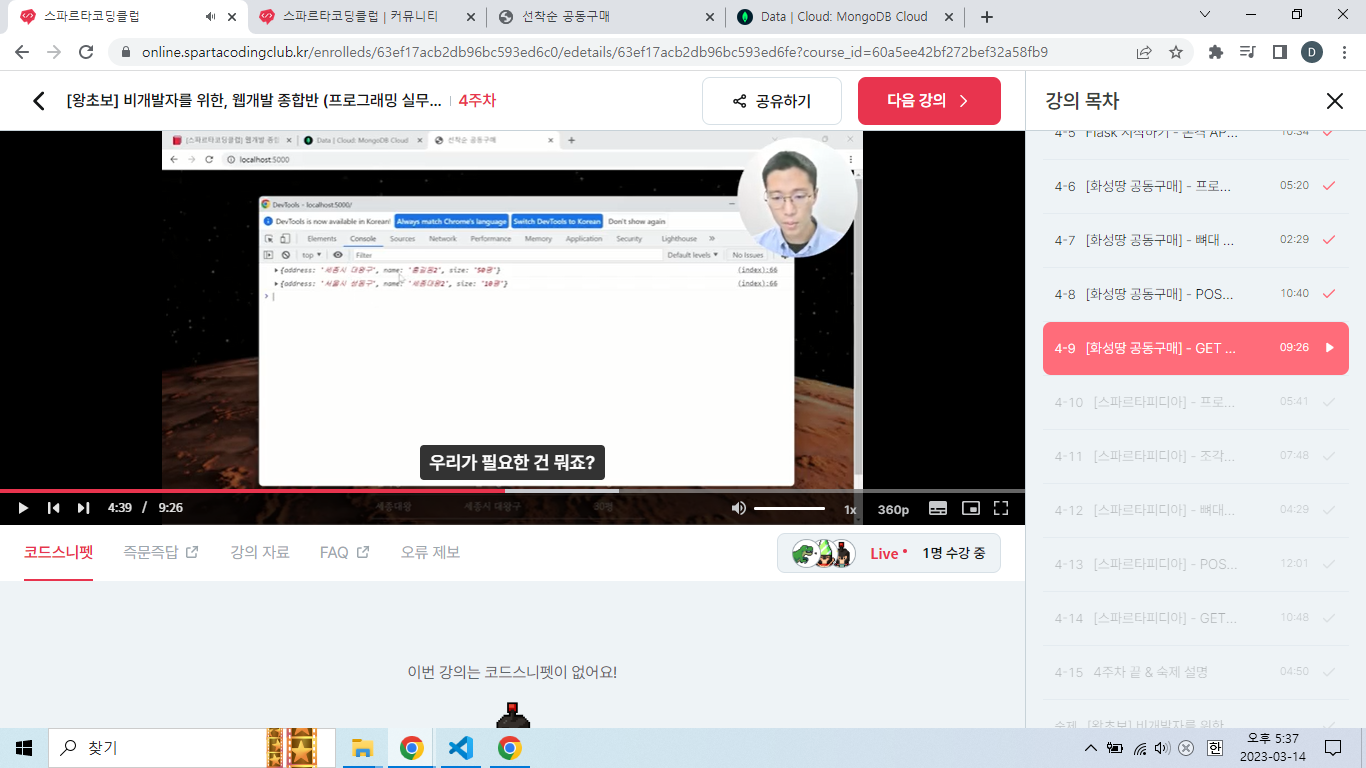The height and width of the screenshot is (768, 1366).
Task: Open the Chrome three-dot menu
Action: coord(1343,52)
